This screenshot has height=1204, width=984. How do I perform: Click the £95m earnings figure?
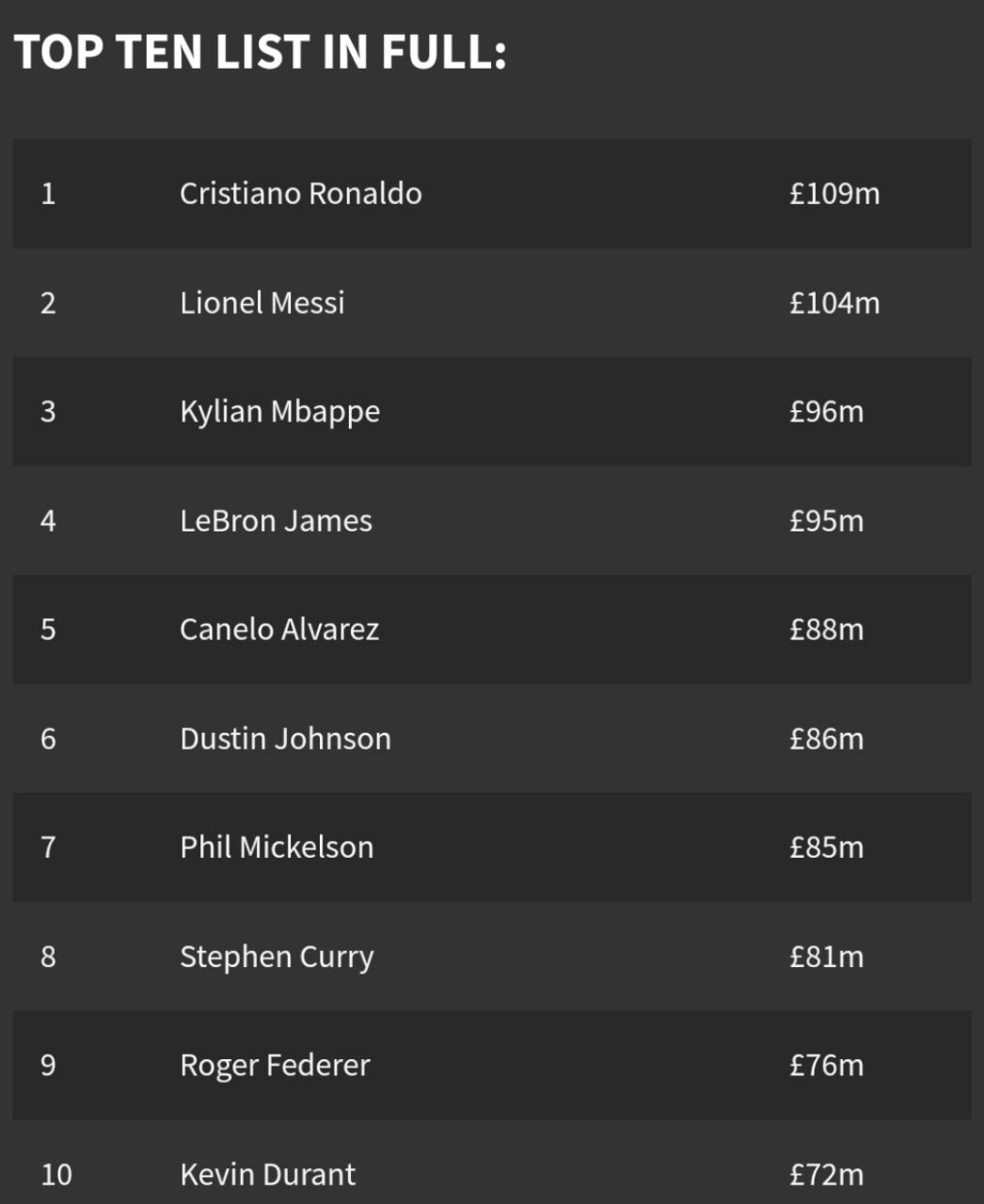pyautogui.click(x=826, y=521)
